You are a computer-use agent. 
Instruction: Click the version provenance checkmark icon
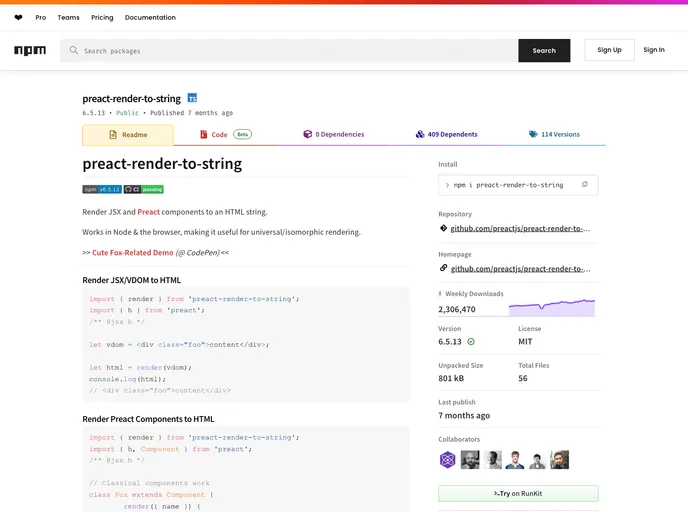(471, 342)
